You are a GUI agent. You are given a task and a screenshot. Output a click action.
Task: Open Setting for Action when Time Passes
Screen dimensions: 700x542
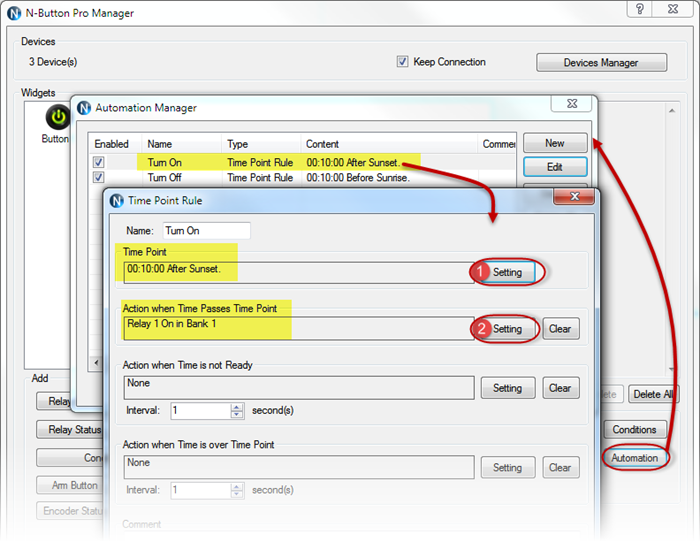[507, 329]
